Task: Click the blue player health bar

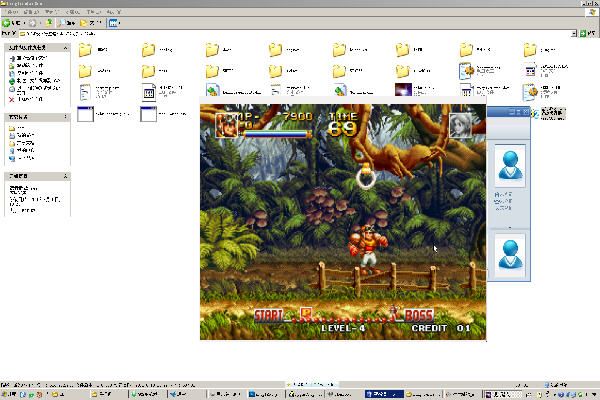Action: (277, 134)
